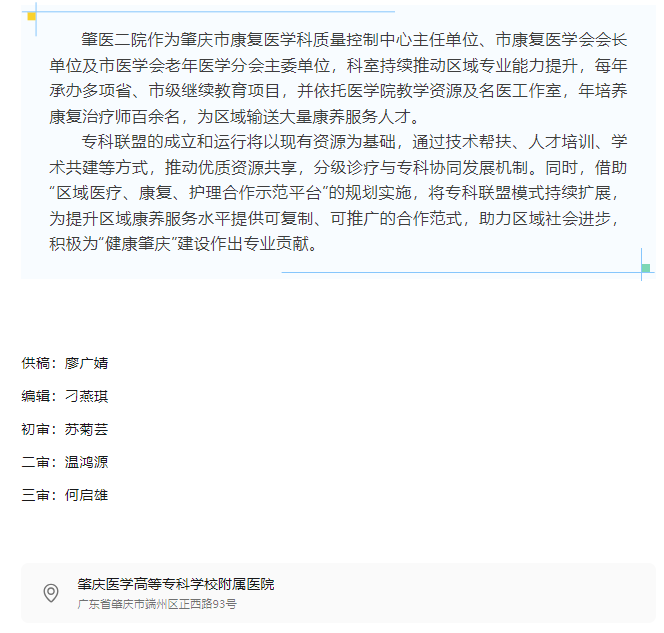The image size is (664, 633).
Task: Click the address 广东省肇庆市端州区正西路93号
Action: pyautogui.click(x=157, y=604)
